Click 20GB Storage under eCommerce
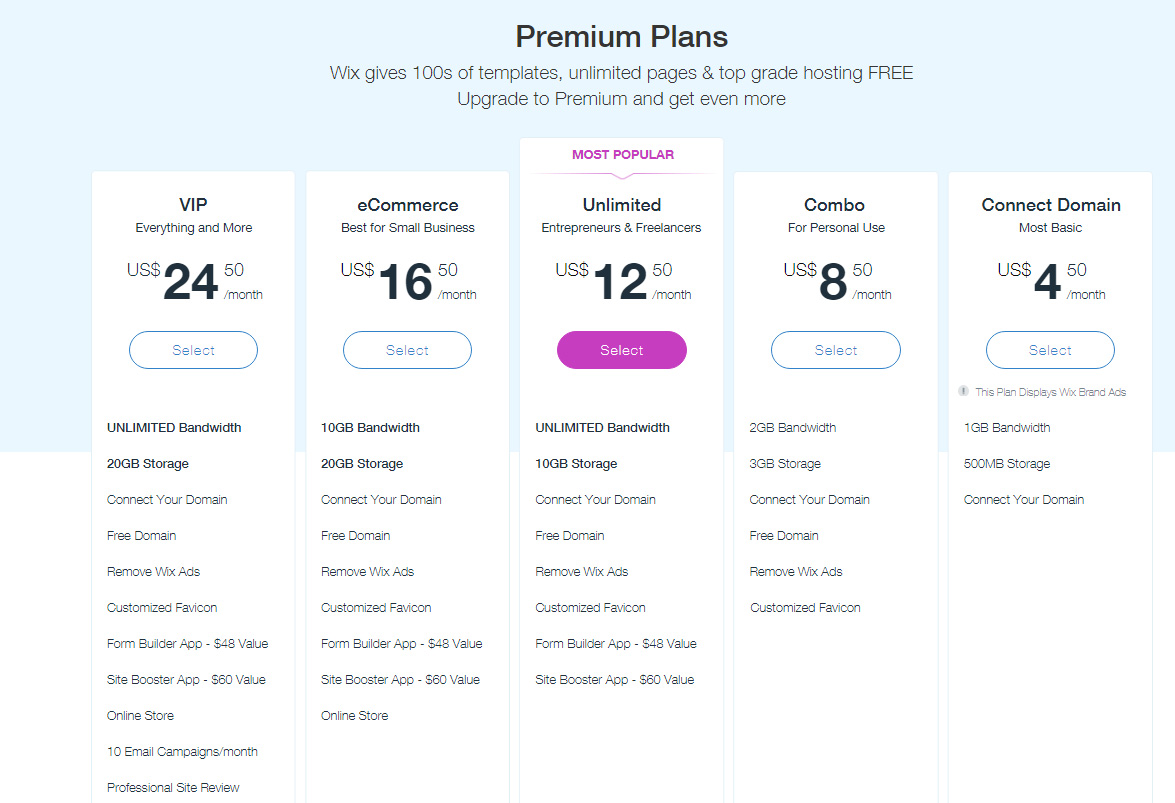 363,463
